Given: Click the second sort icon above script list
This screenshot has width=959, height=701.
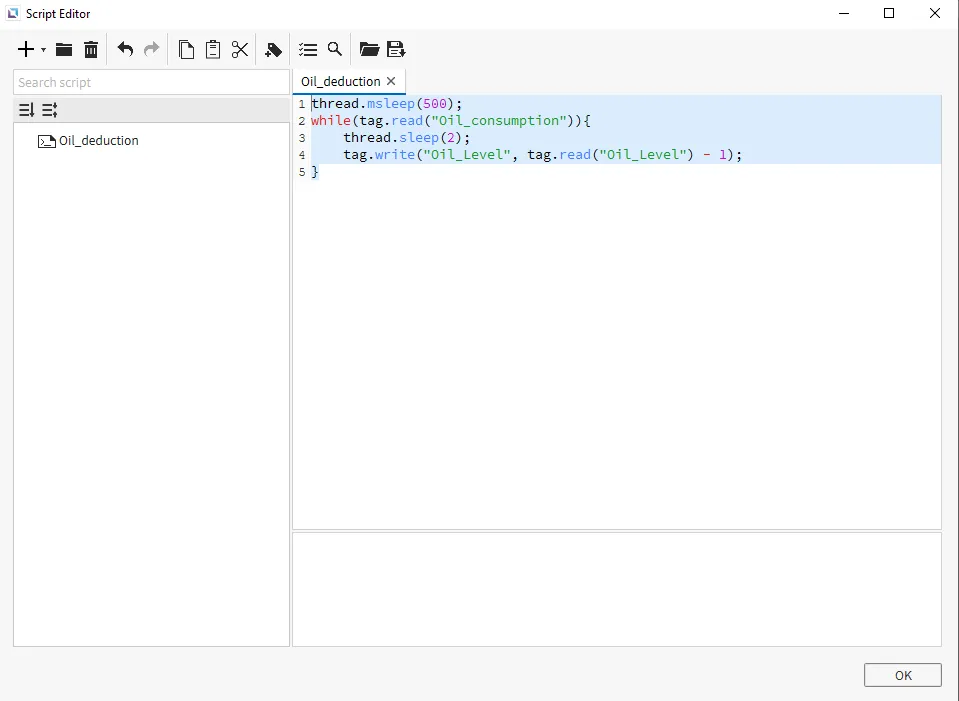Looking at the screenshot, I should coord(50,110).
